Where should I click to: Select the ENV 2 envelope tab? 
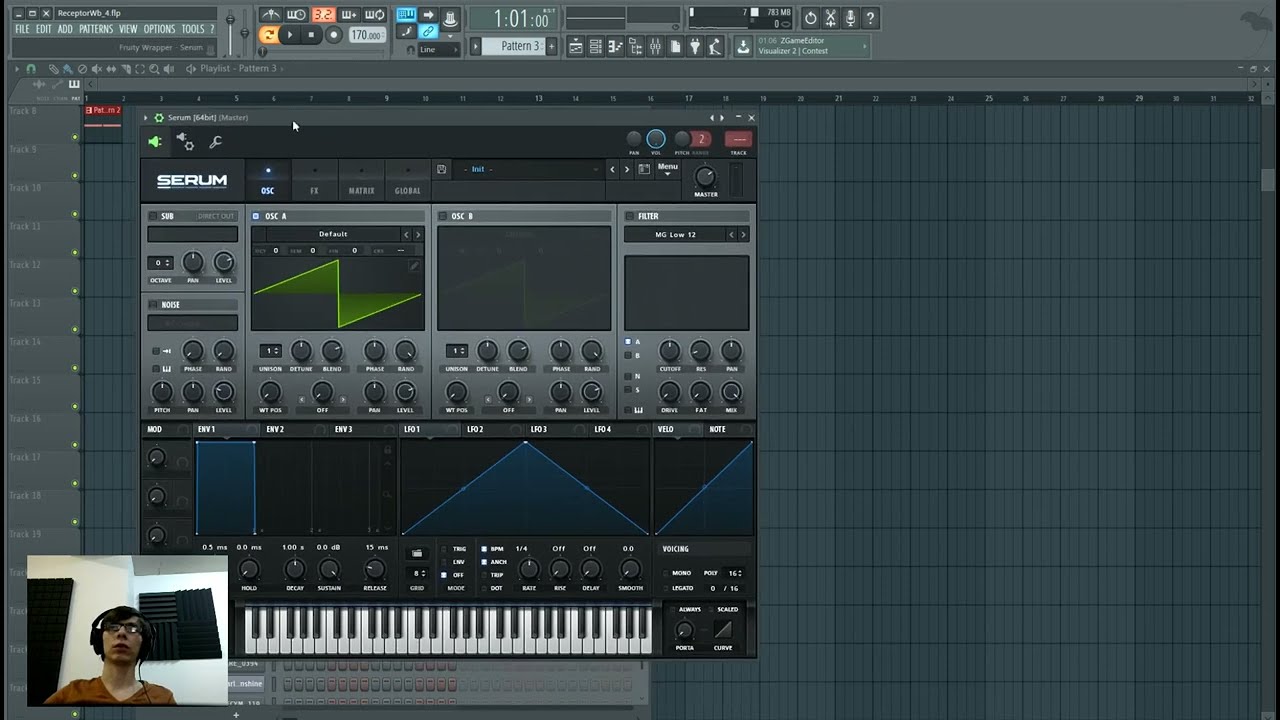pos(275,430)
